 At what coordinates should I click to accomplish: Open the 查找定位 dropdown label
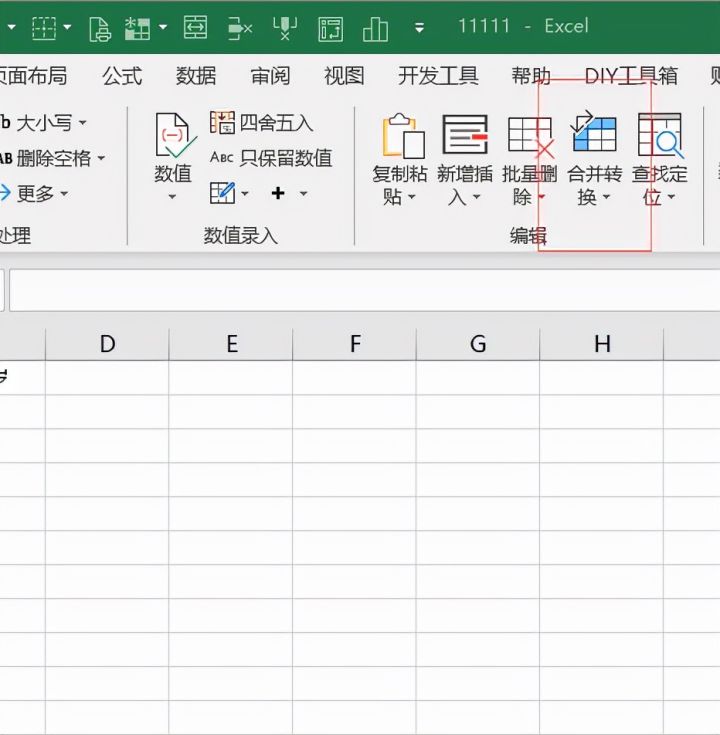[x=660, y=186]
